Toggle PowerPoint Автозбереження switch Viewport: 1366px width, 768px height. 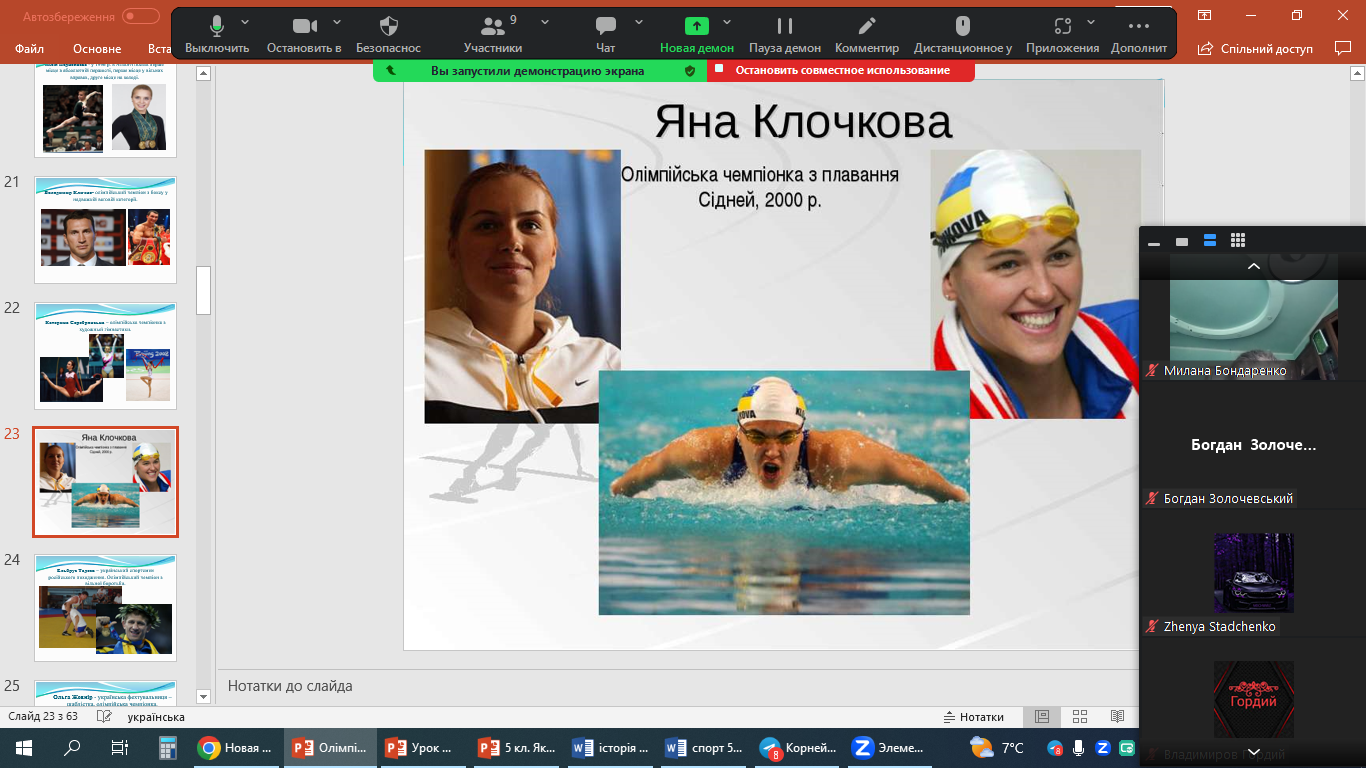point(141,16)
